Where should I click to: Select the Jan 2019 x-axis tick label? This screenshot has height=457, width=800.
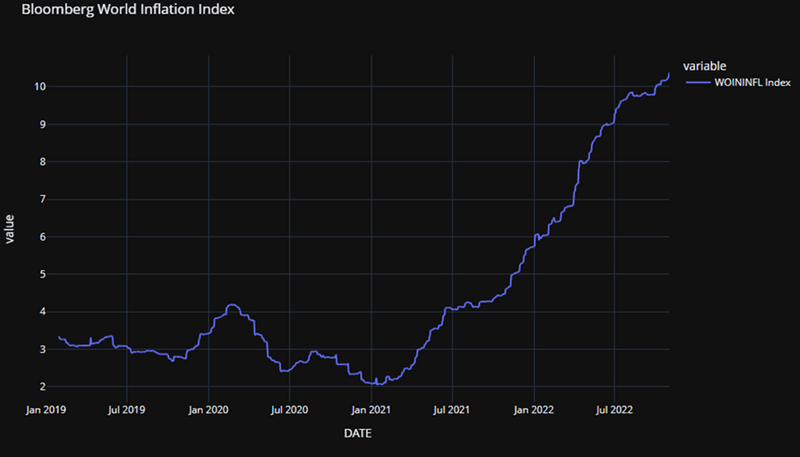(46, 409)
